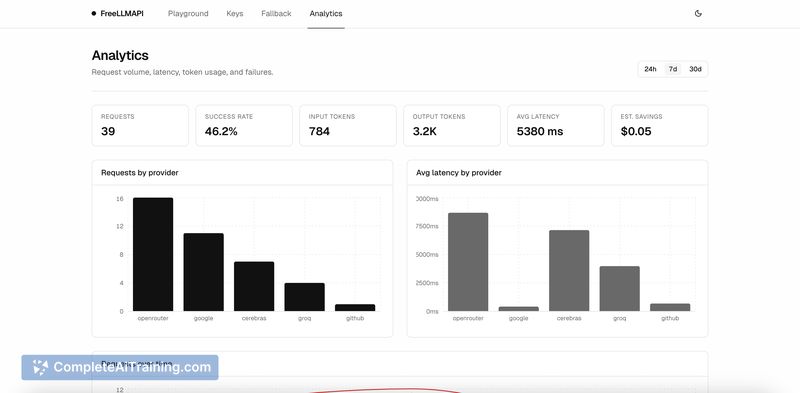Click the 16 axis label in requests chart

click(x=120, y=199)
